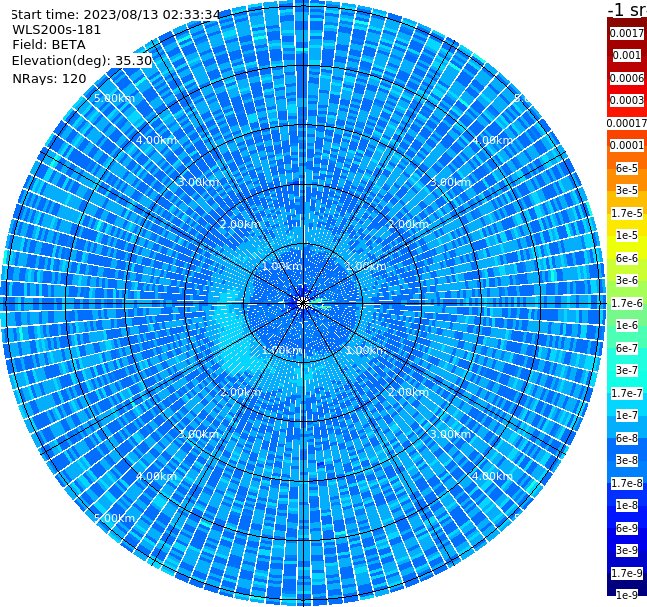Click the 5.00km range label in lower-left quadrant
This screenshot has width=647, height=607.
(114, 518)
